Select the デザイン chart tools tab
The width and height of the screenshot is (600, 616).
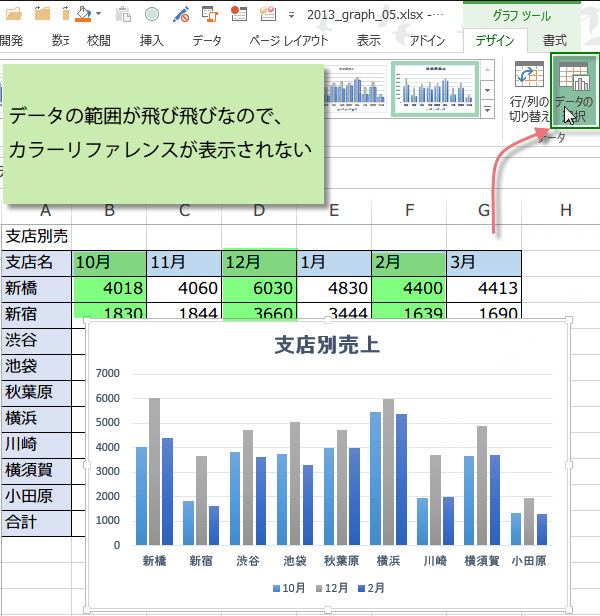pos(495,40)
